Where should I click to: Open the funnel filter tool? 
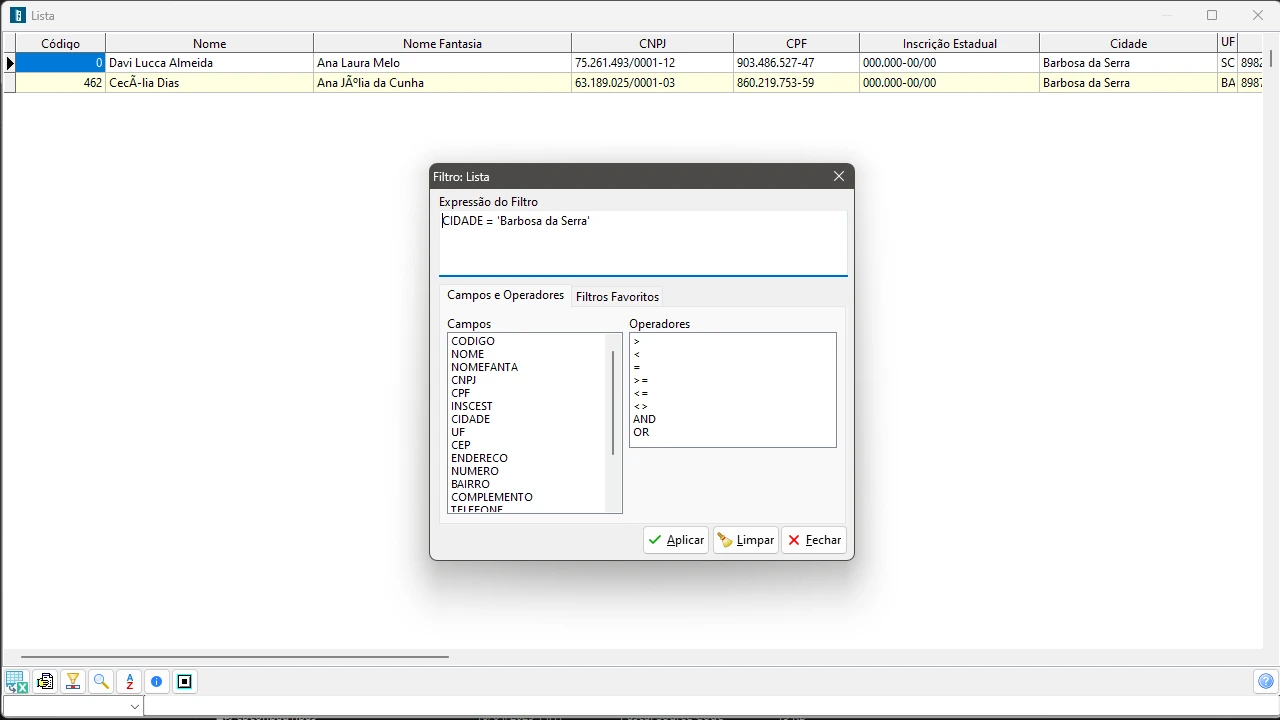(x=73, y=682)
